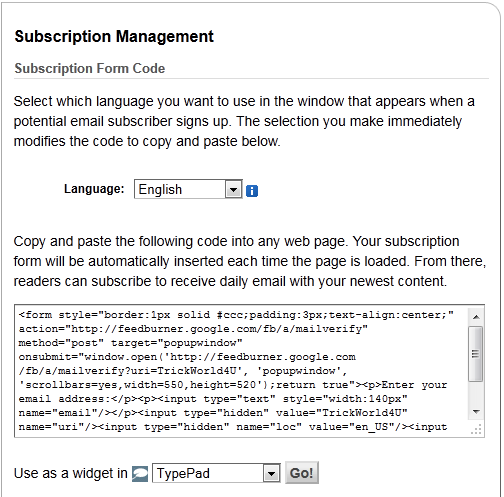Click the code box scroll up arrow
This screenshot has width=504, height=497.
point(476,317)
